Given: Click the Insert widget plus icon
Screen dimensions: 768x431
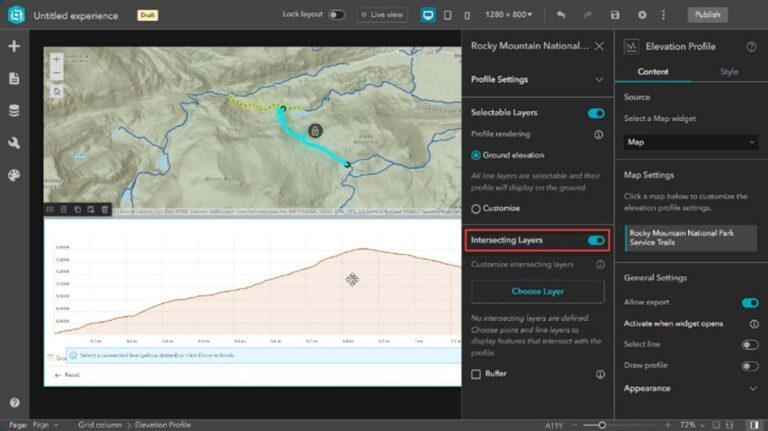Looking at the screenshot, I should pyautogui.click(x=14, y=46).
